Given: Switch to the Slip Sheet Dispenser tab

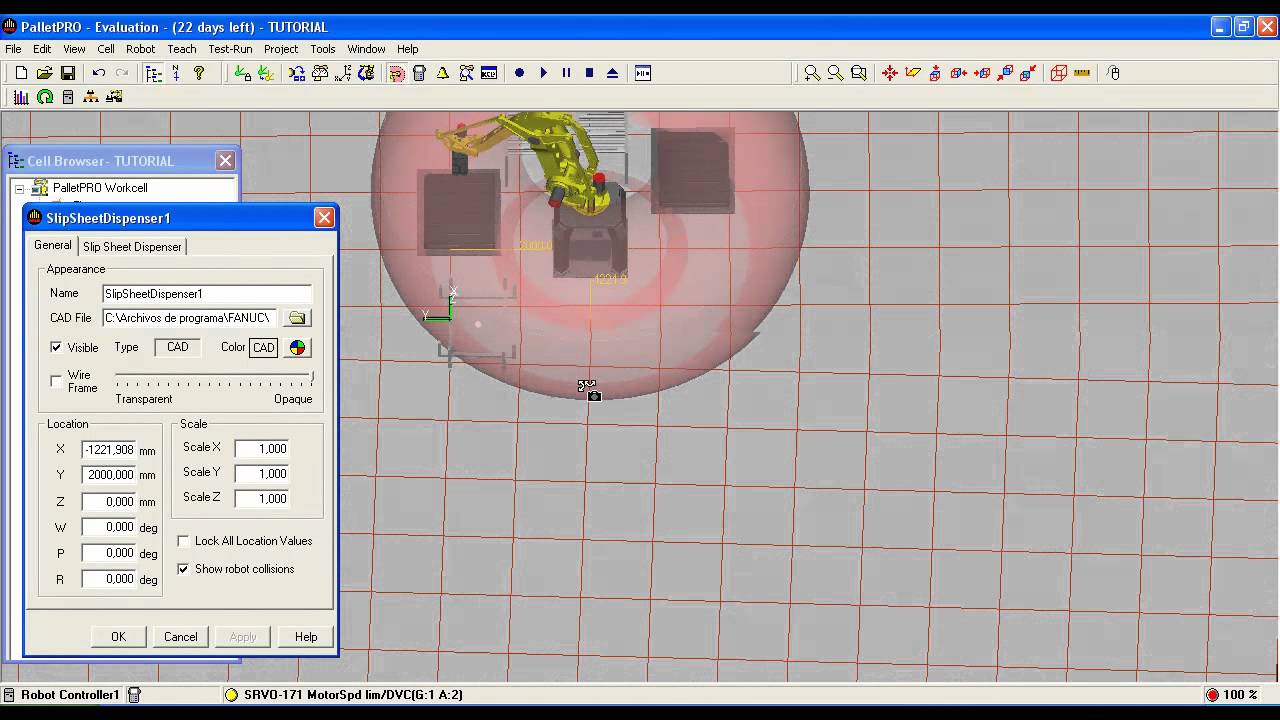Looking at the screenshot, I should [132, 246].
